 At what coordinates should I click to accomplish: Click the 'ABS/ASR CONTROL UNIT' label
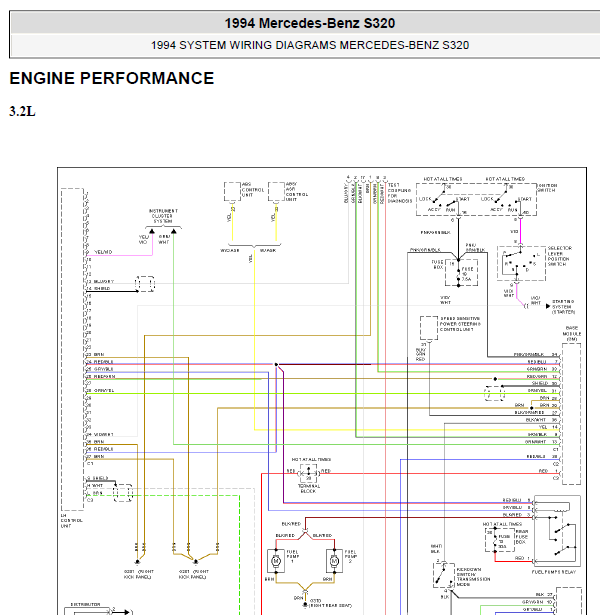point(297,191)
